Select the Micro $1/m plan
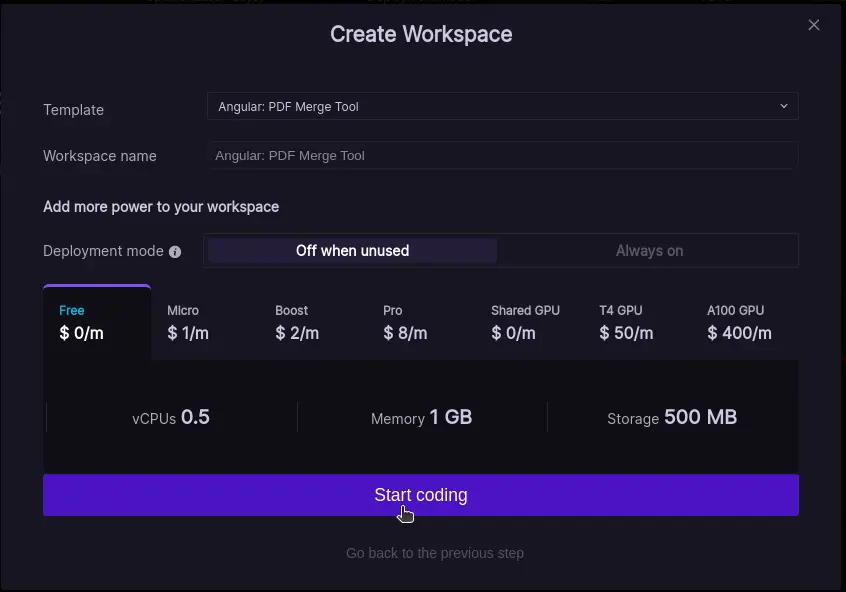The height and width of the screenshot is (592, 846). click(x=205, y=323)
